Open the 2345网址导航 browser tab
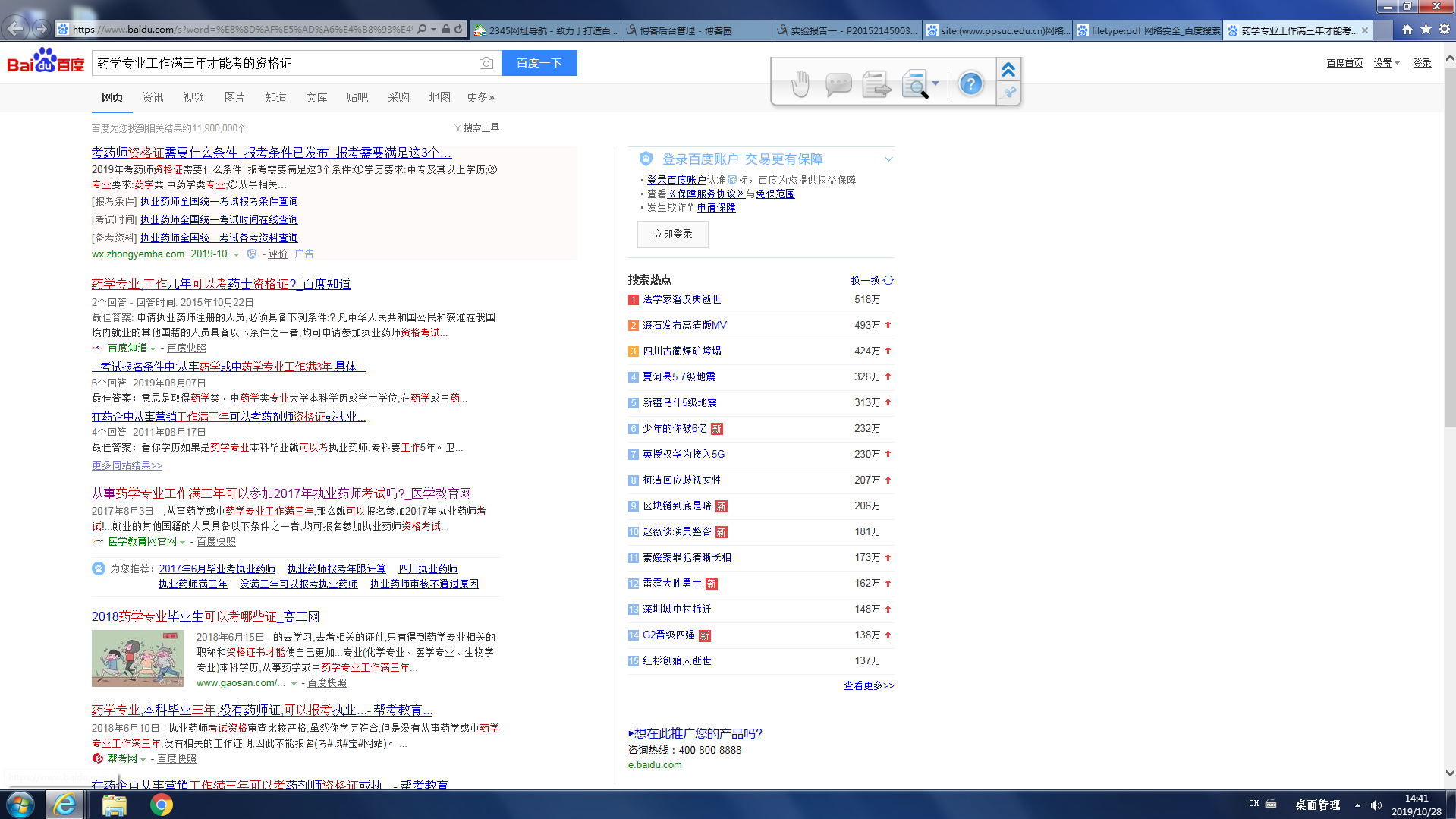The image size is (1456, 819). (x=545, y=30)
